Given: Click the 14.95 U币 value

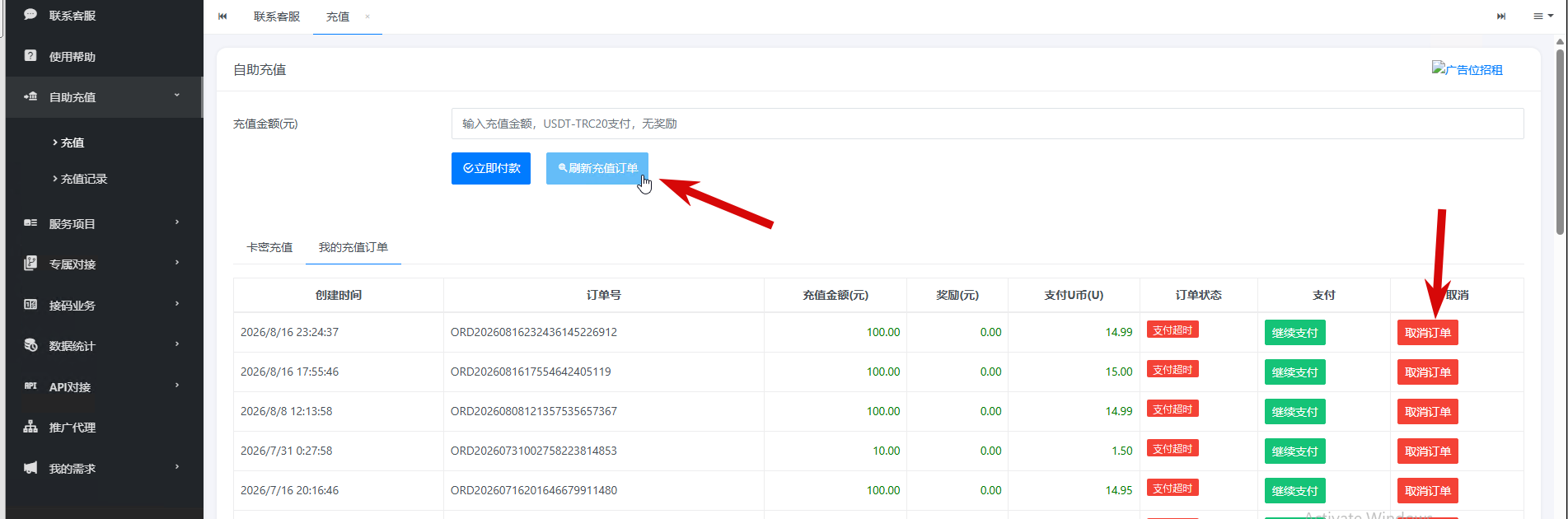Looking at the screenshot, I should 1119,490.
